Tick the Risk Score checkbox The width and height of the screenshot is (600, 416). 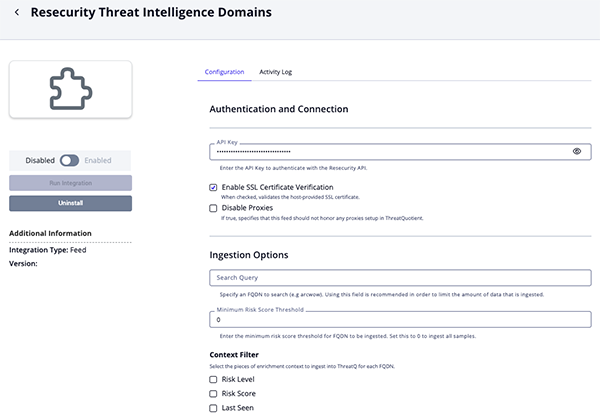[x=213, y=394]
